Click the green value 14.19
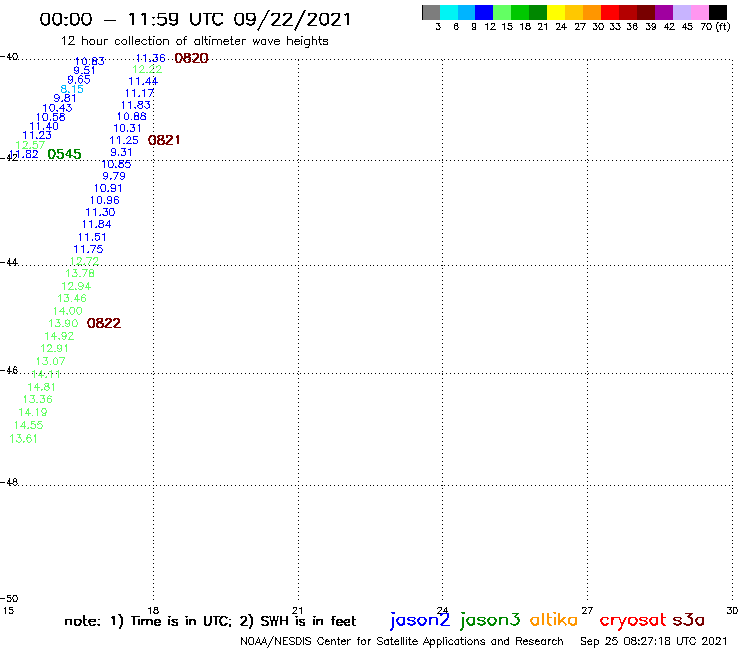 (x=33, y=413)
